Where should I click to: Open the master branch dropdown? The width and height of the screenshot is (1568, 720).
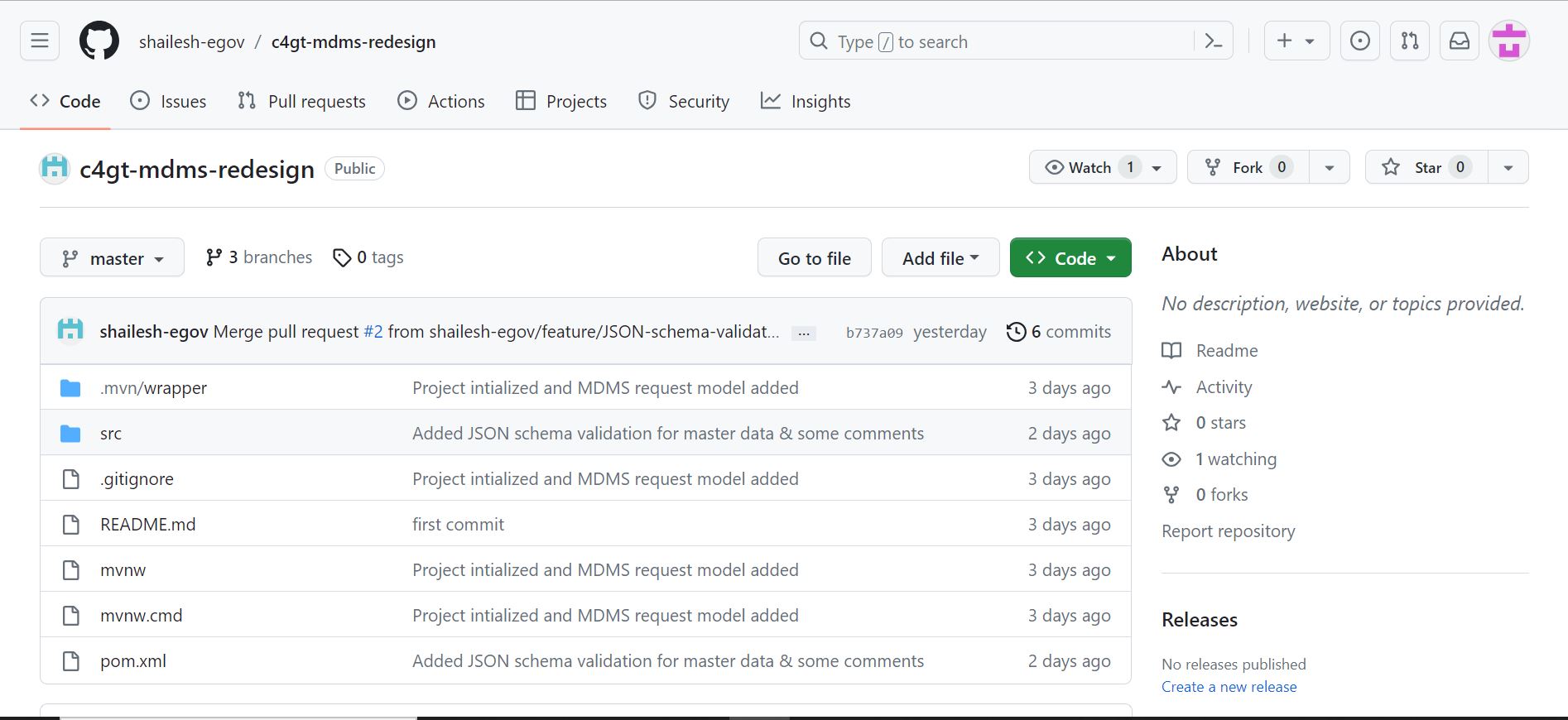[x=112, y=258]
